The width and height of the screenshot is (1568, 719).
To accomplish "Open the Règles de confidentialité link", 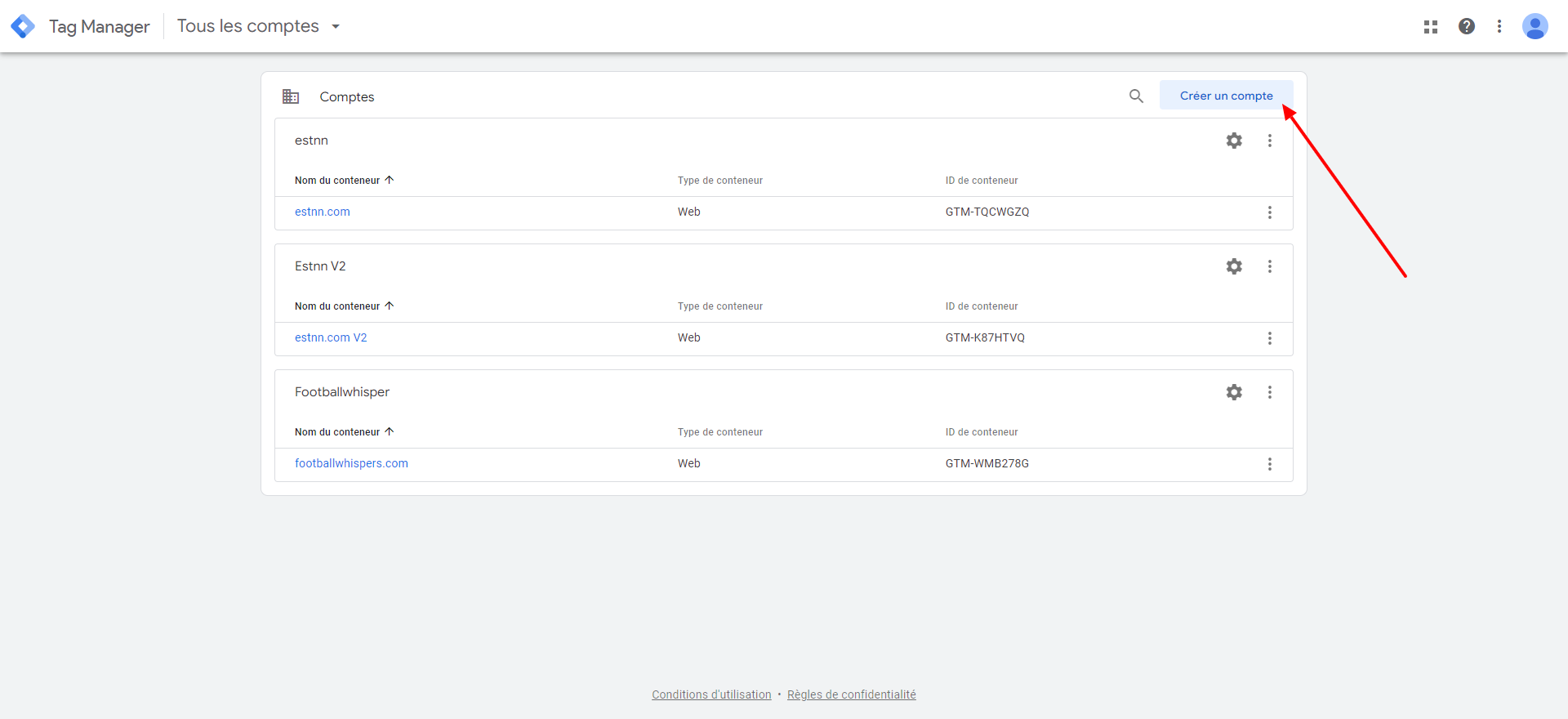I will click(851, 694).
